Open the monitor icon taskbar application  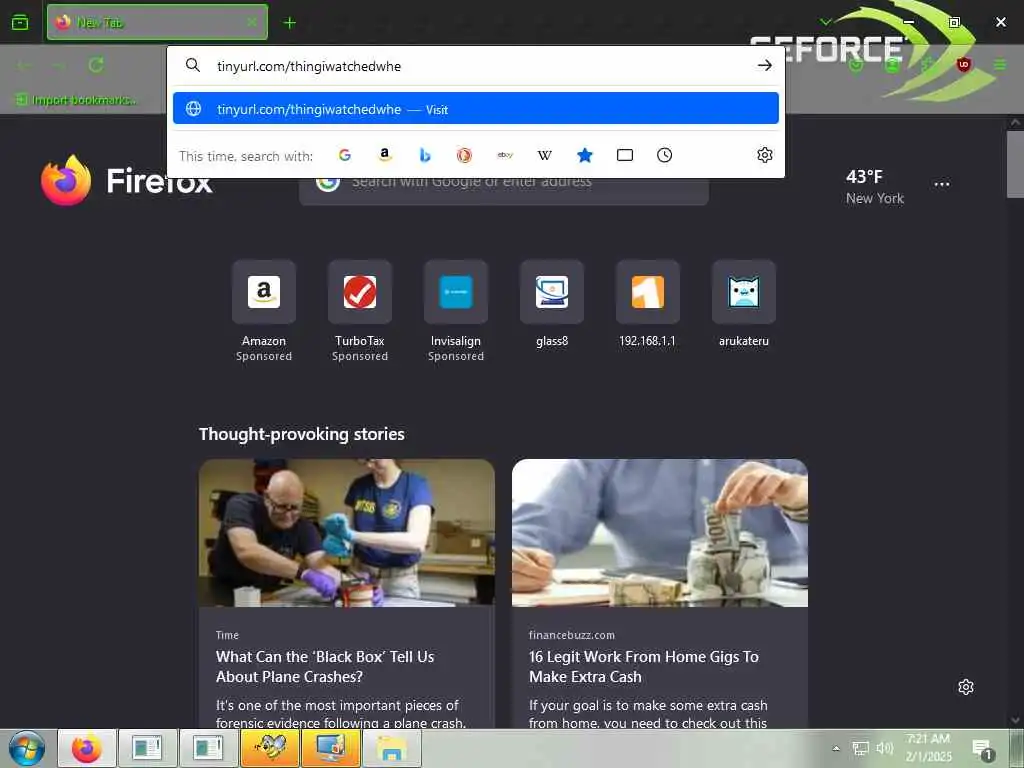click(330, 748)
